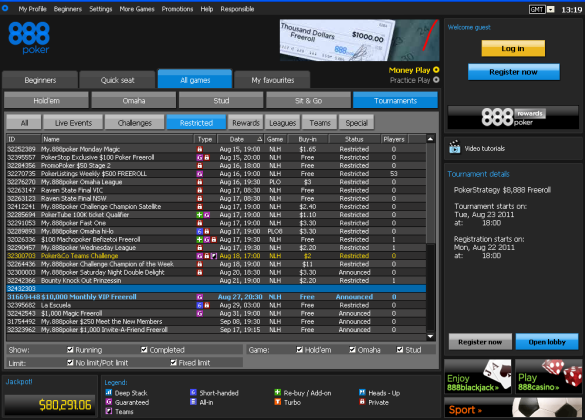
Task: Open the 888 poker rewards banner
Action: 513,117
